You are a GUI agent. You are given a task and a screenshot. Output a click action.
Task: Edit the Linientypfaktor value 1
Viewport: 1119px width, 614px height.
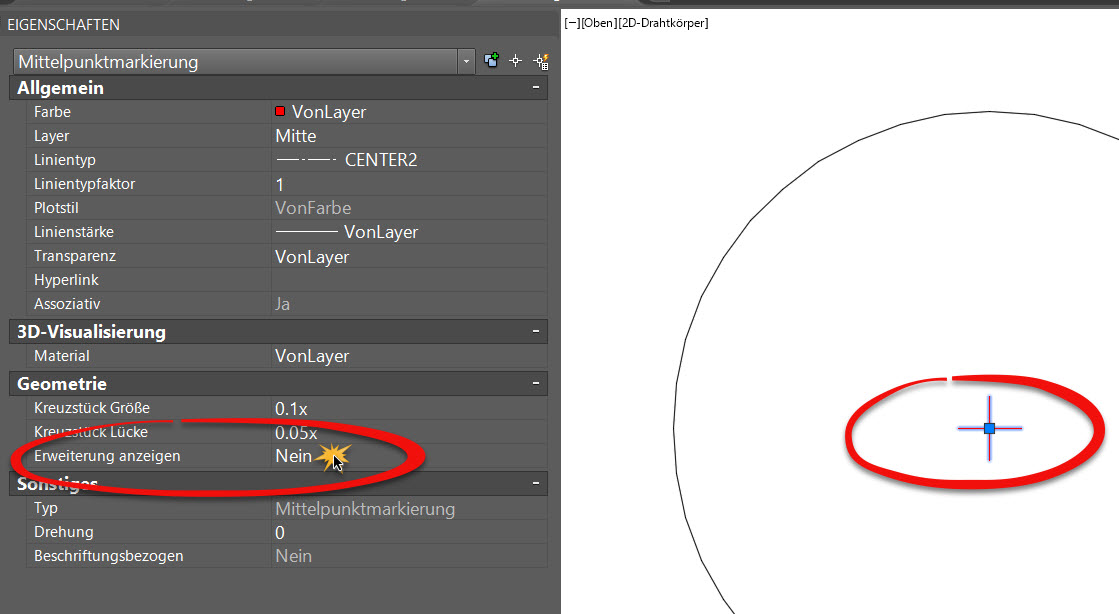[x=409, y=184]
